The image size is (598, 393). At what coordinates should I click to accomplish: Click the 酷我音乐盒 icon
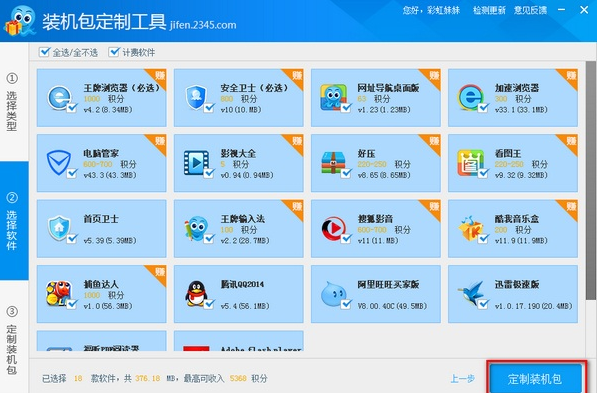click(x=471, y=229)
